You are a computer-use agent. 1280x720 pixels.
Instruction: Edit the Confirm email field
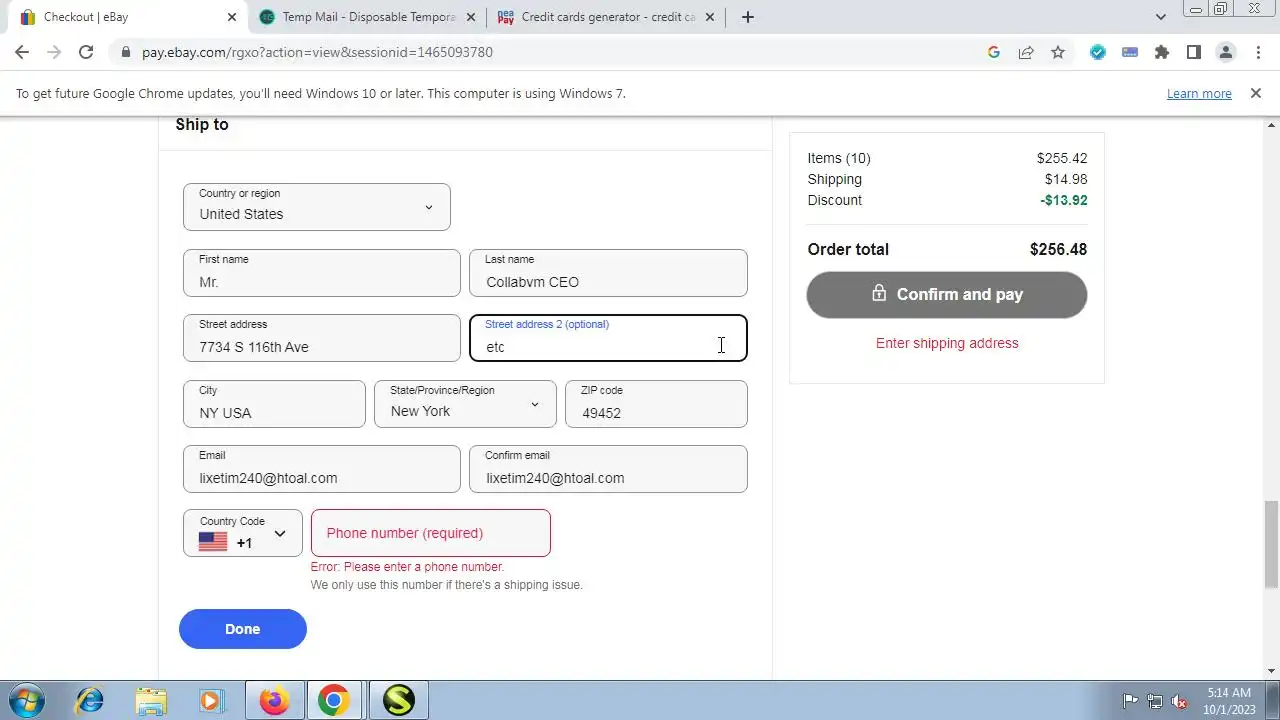tap(608, 469)
